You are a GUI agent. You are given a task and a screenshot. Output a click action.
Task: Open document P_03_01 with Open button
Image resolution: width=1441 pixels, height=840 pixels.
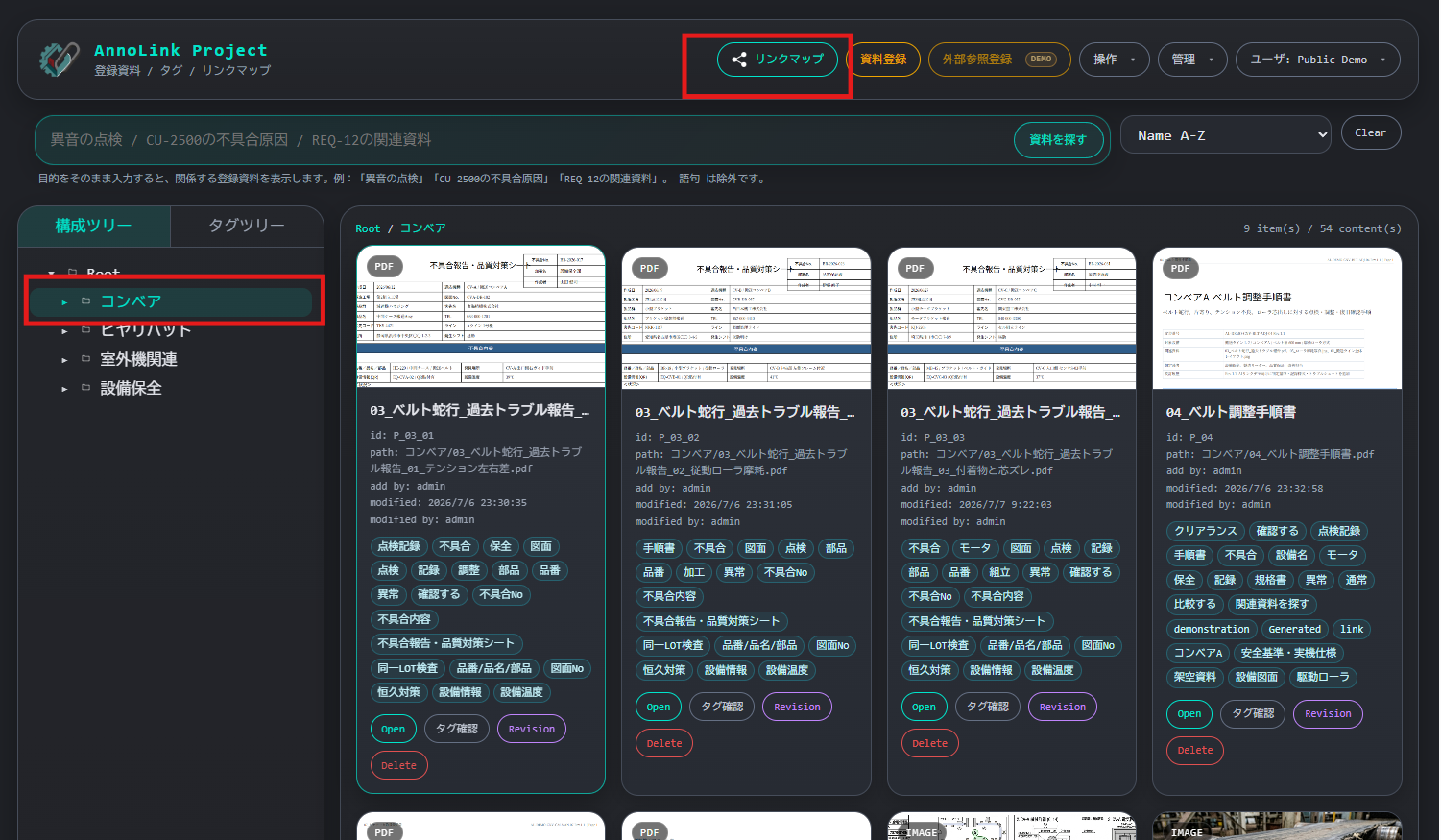[394, 730]
